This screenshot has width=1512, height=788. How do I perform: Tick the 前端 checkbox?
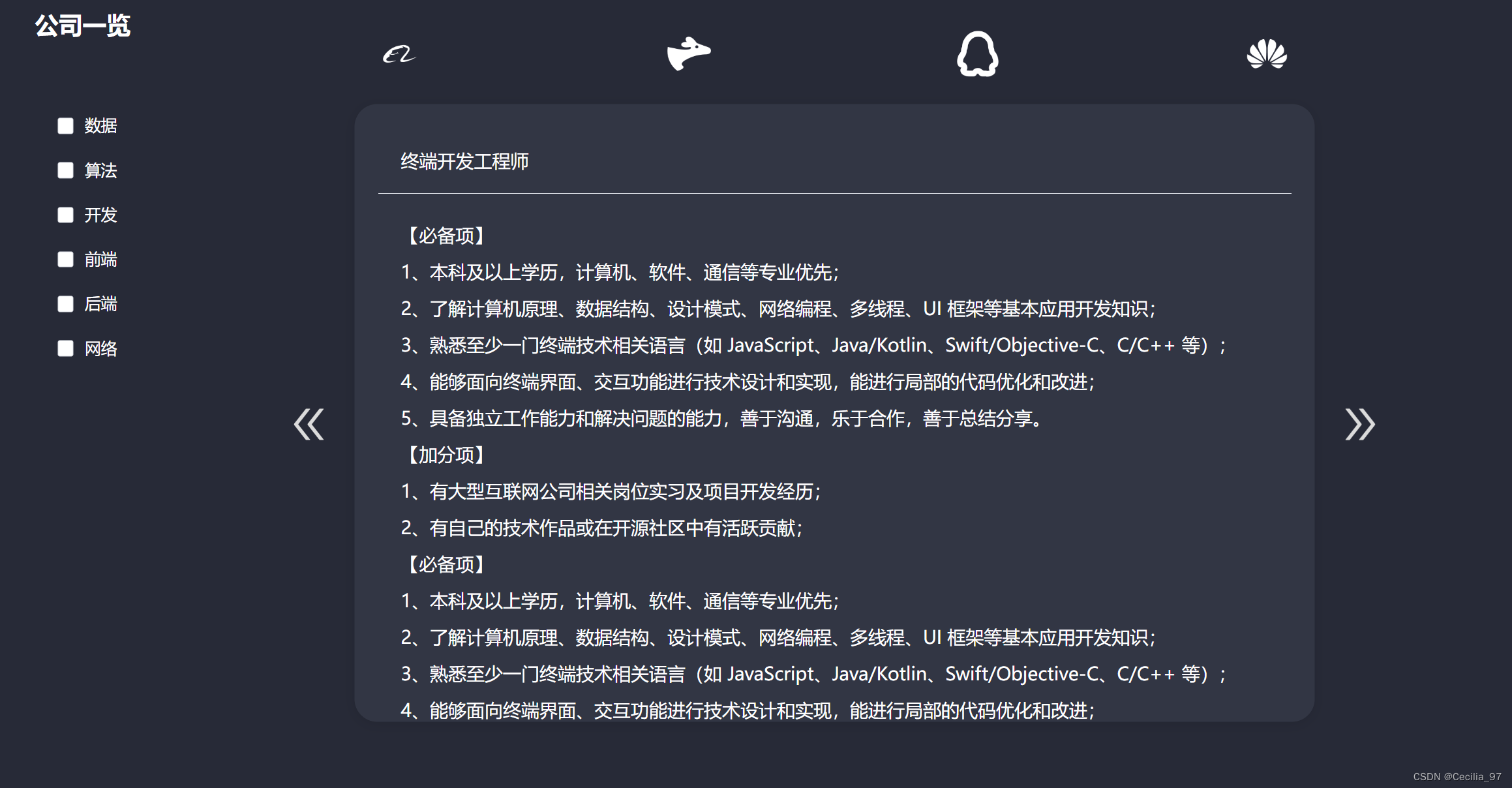tap(65, 260)
